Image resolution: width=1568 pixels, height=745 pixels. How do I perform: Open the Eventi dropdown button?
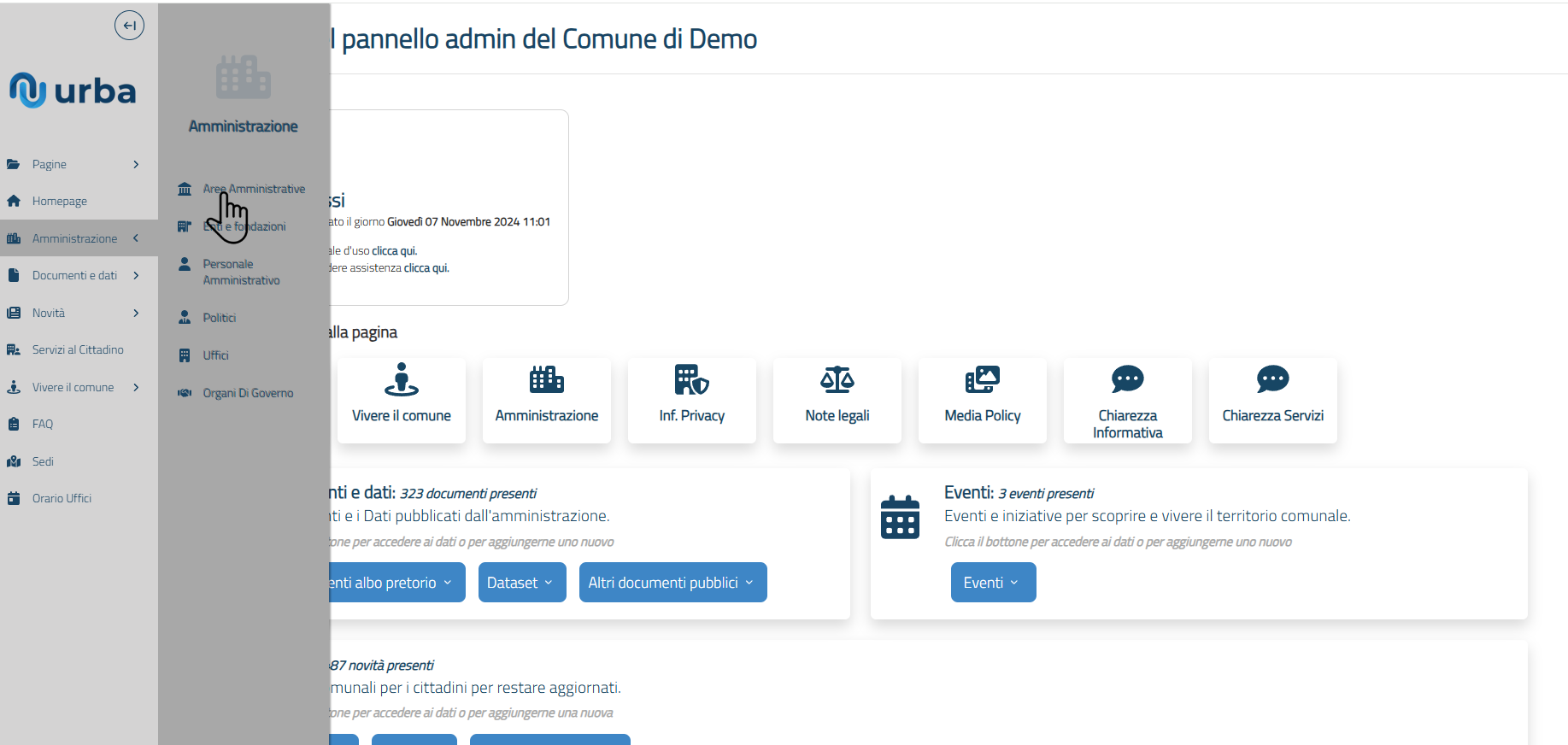[x=993, y=583]
